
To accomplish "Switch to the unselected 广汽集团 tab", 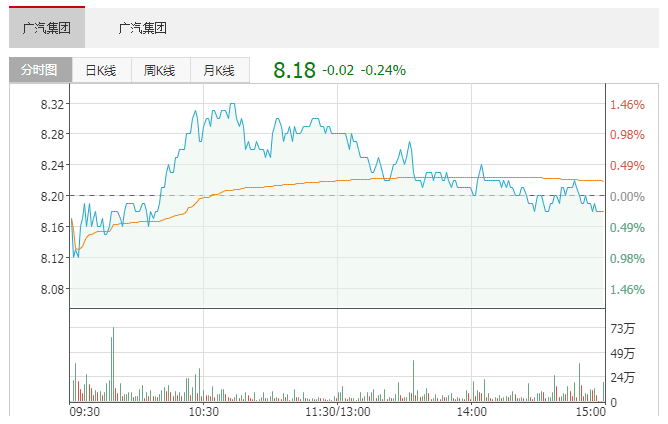I will pyautogui.click(x=142, y=28).
